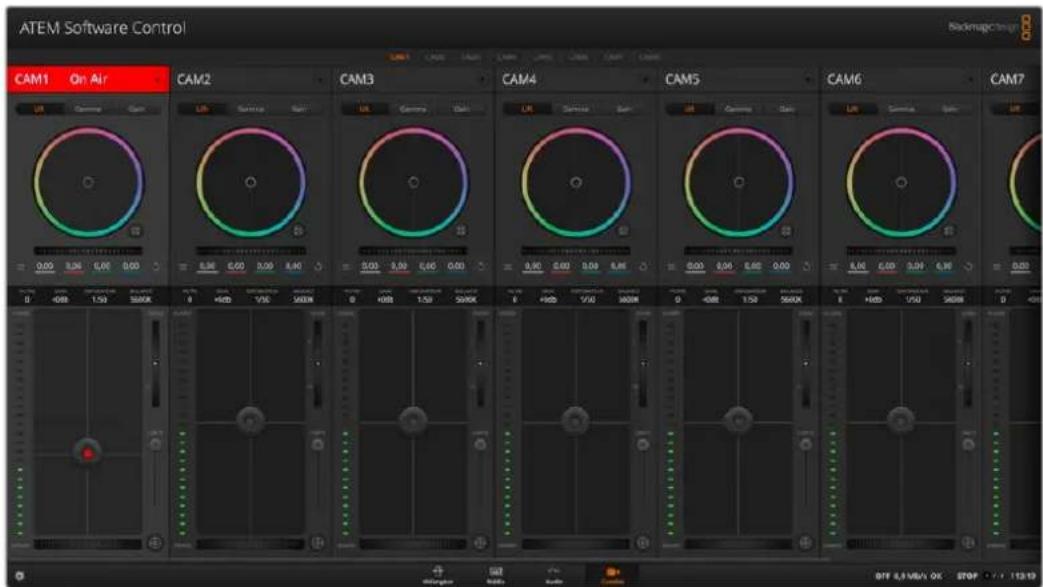
Task: Open the CAM6 color corrector view icon
Action: (x=949, y=230)
